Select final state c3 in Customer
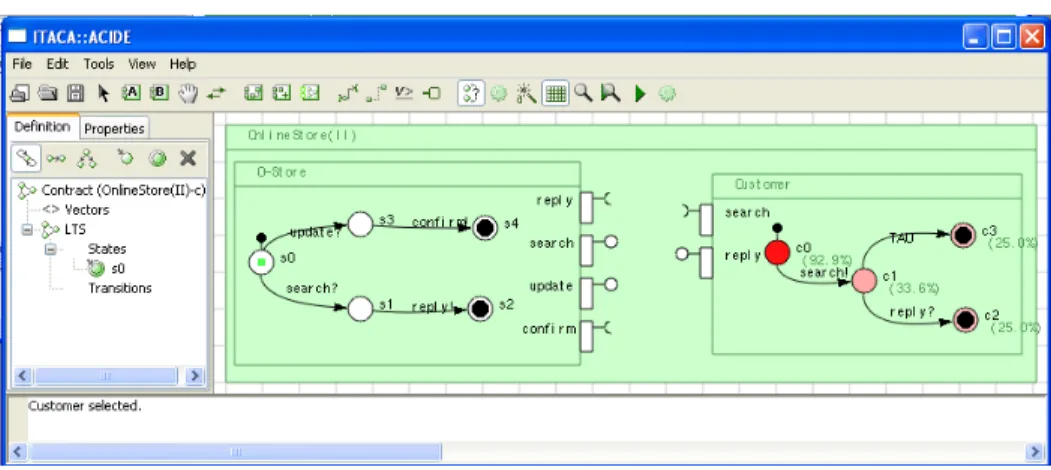1051x470 pixels. click(963, 235)
